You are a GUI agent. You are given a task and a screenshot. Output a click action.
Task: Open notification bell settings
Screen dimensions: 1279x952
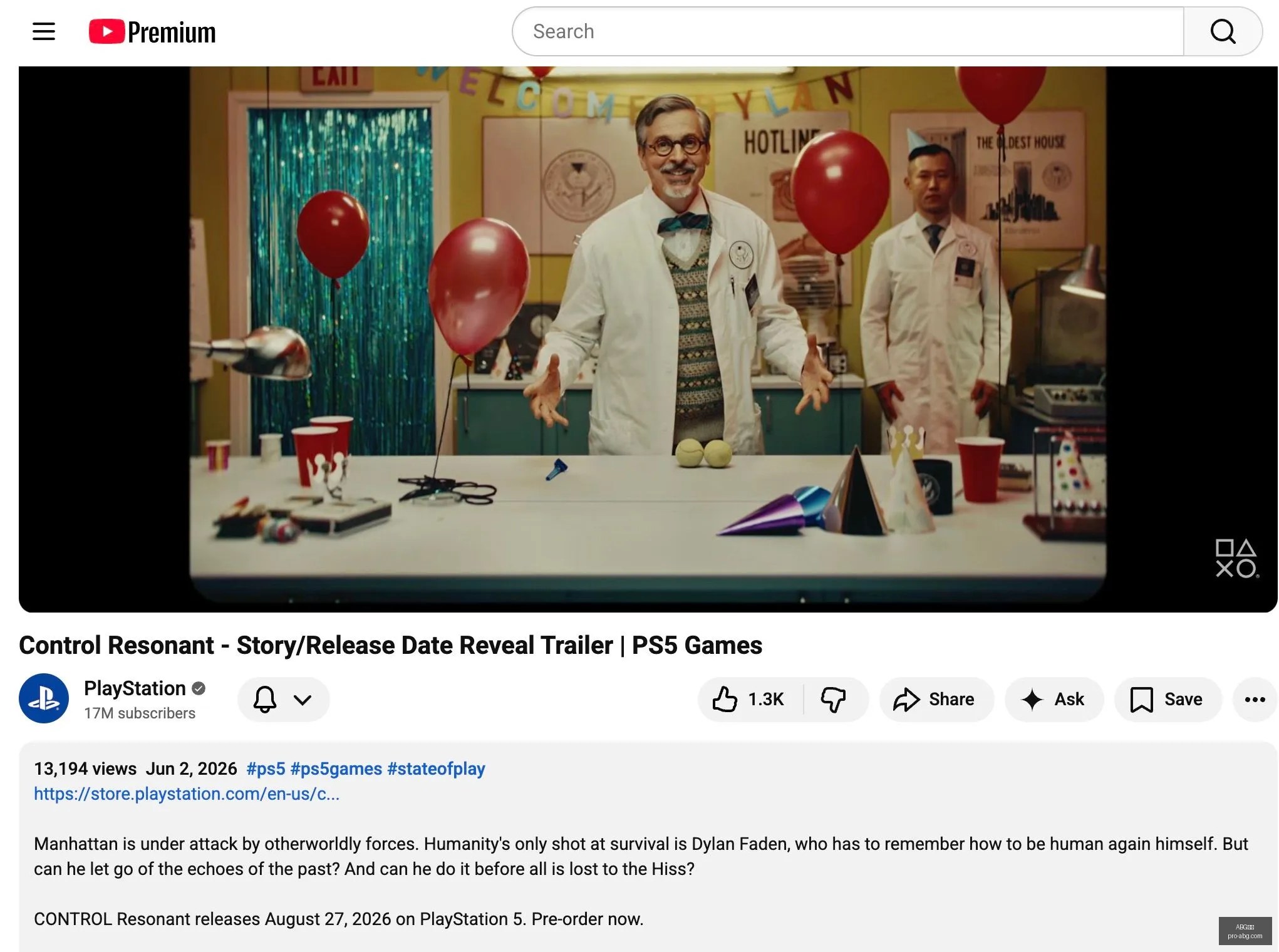(265, 699)
